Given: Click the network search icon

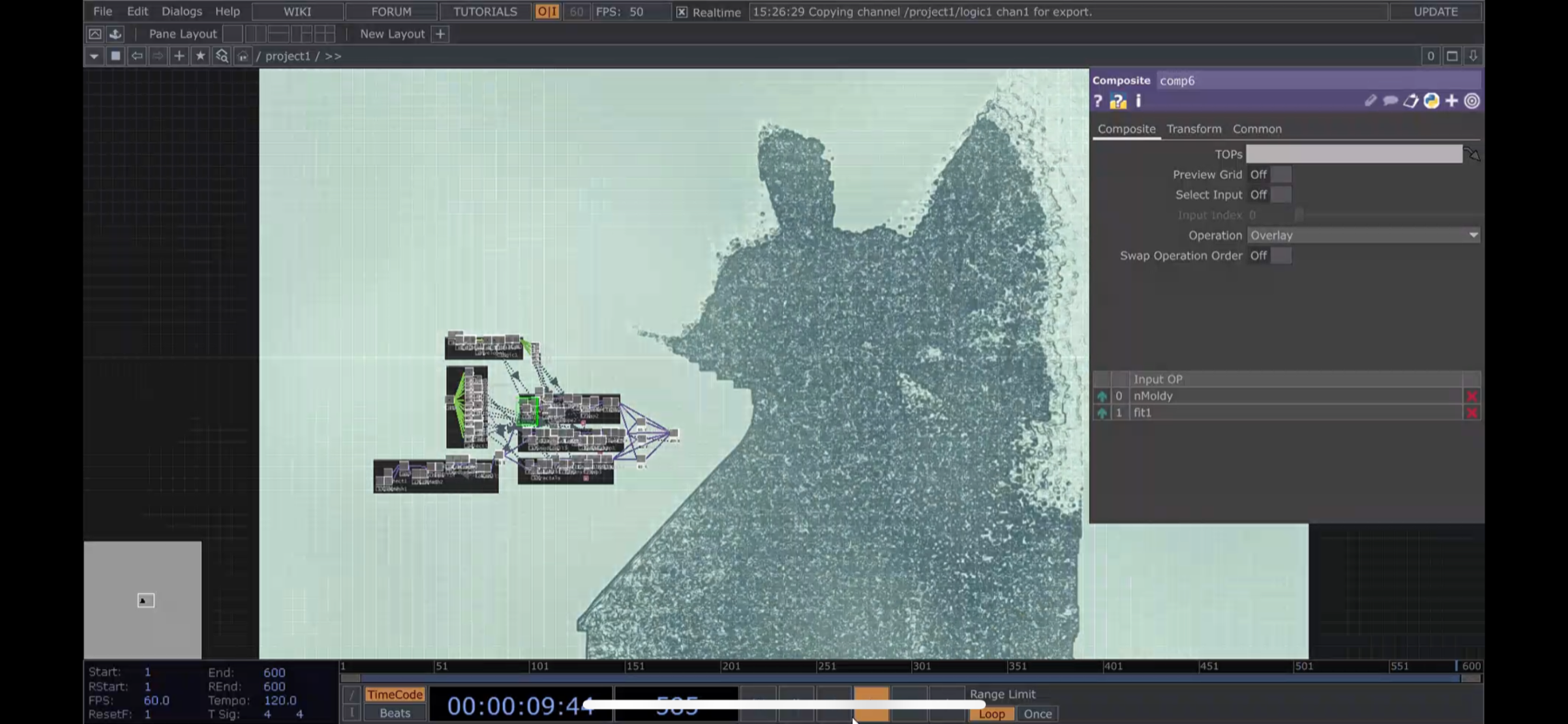Looking at the screenshot, I should click(x=221, y=56).
